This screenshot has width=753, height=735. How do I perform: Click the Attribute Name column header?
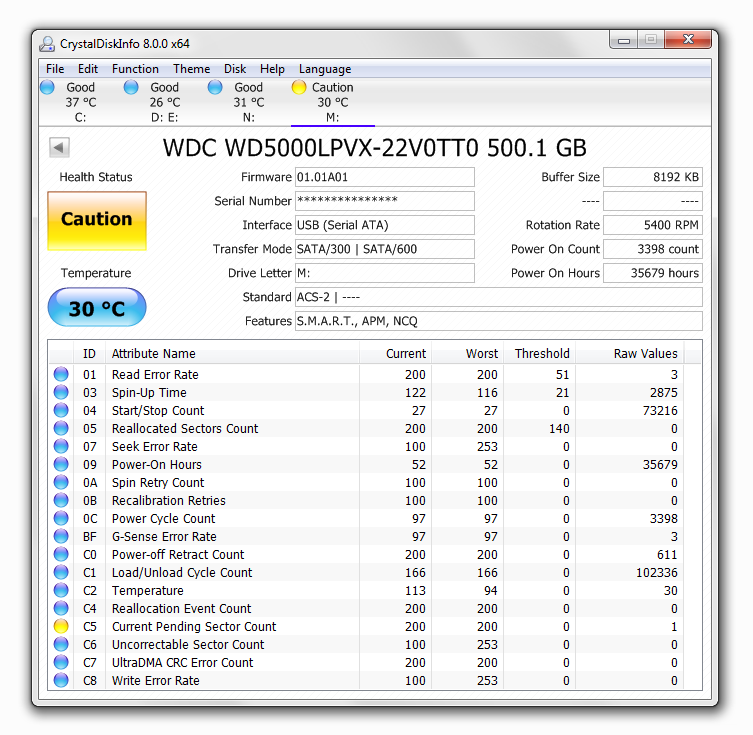[x=153, y=353]
